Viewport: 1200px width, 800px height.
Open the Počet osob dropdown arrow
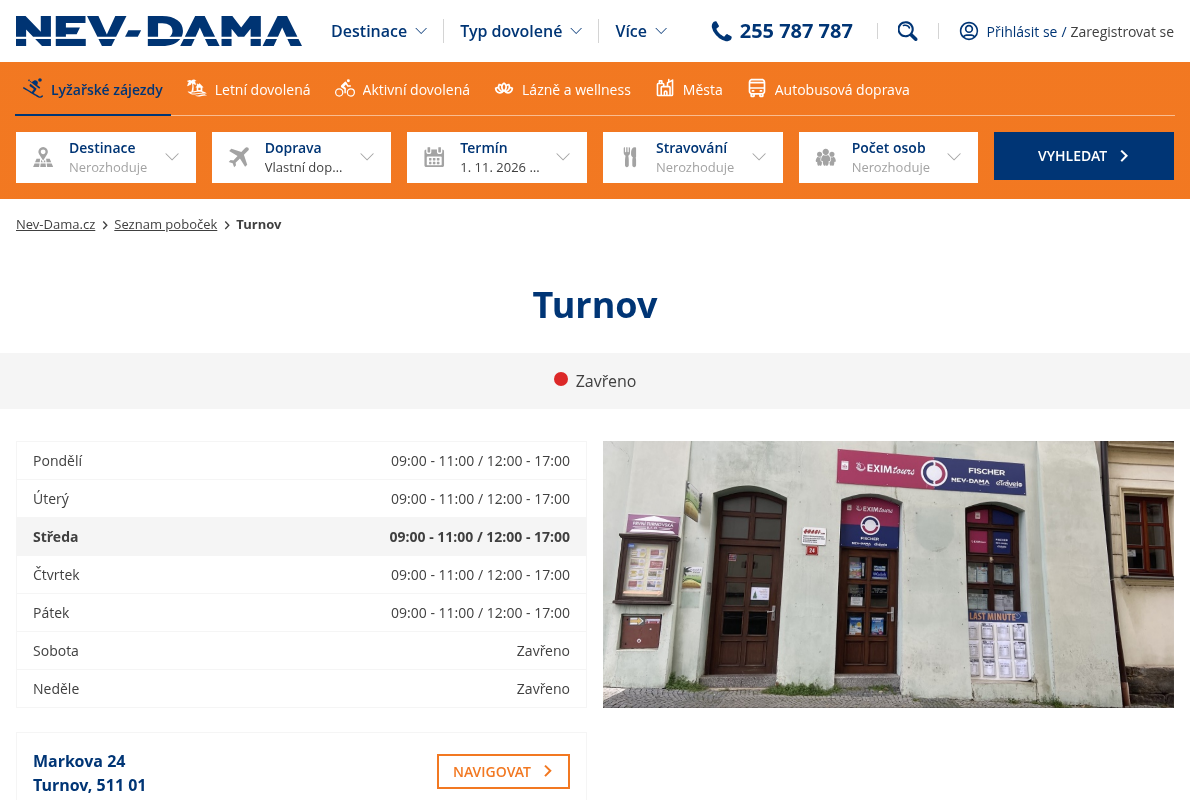point(954,157)
